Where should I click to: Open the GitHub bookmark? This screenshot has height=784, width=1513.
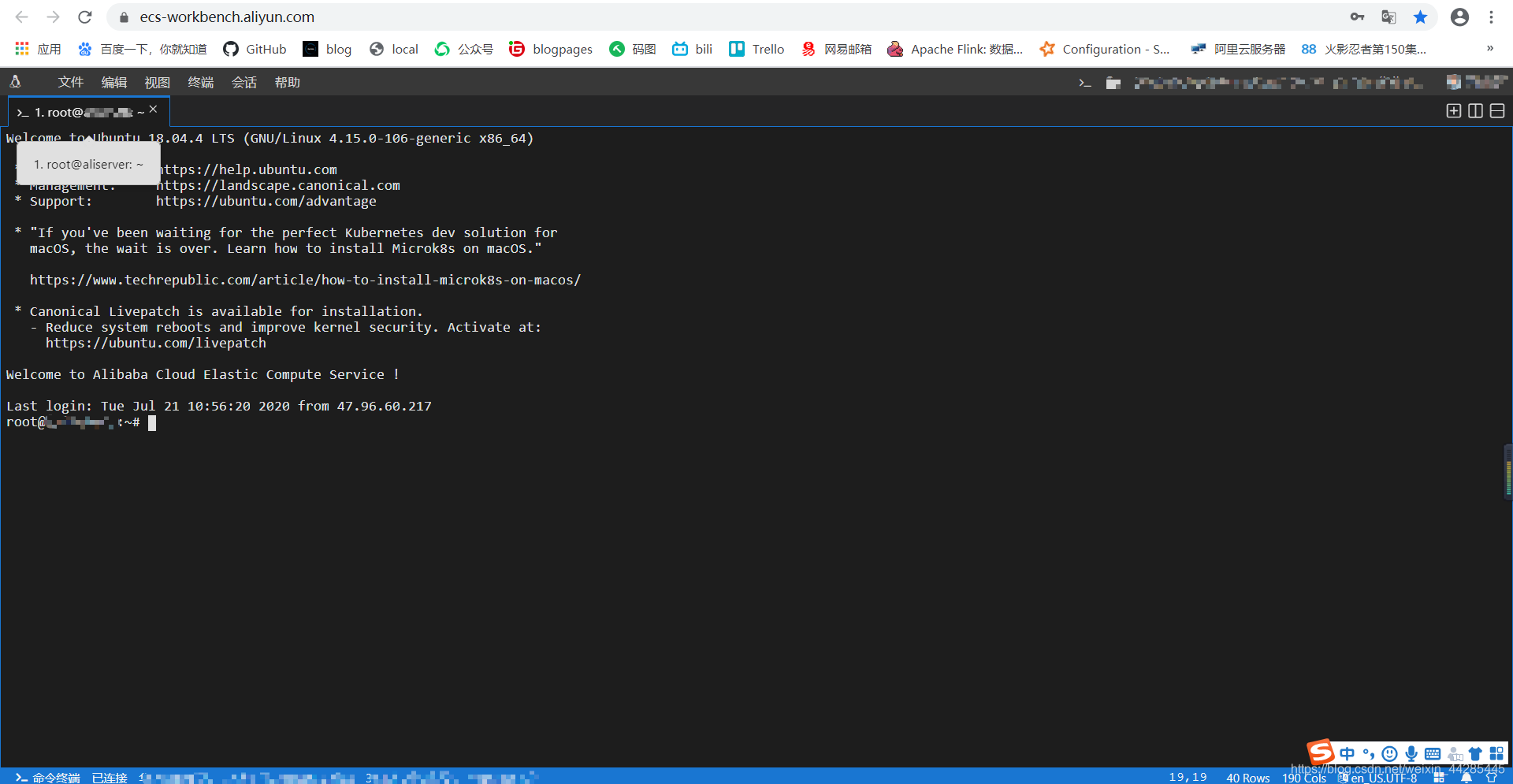(255, 49)
